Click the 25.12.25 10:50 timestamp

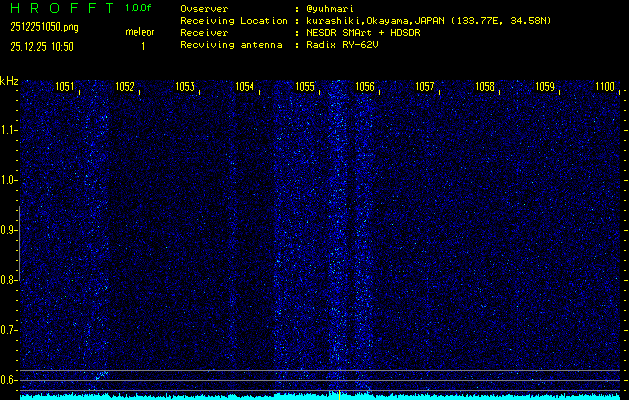[43, 45]
